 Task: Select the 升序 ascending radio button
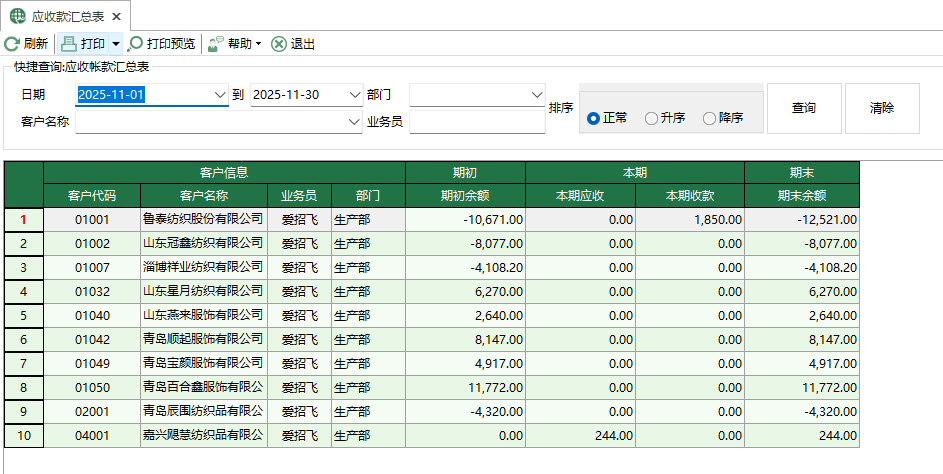tap(651, 118)
